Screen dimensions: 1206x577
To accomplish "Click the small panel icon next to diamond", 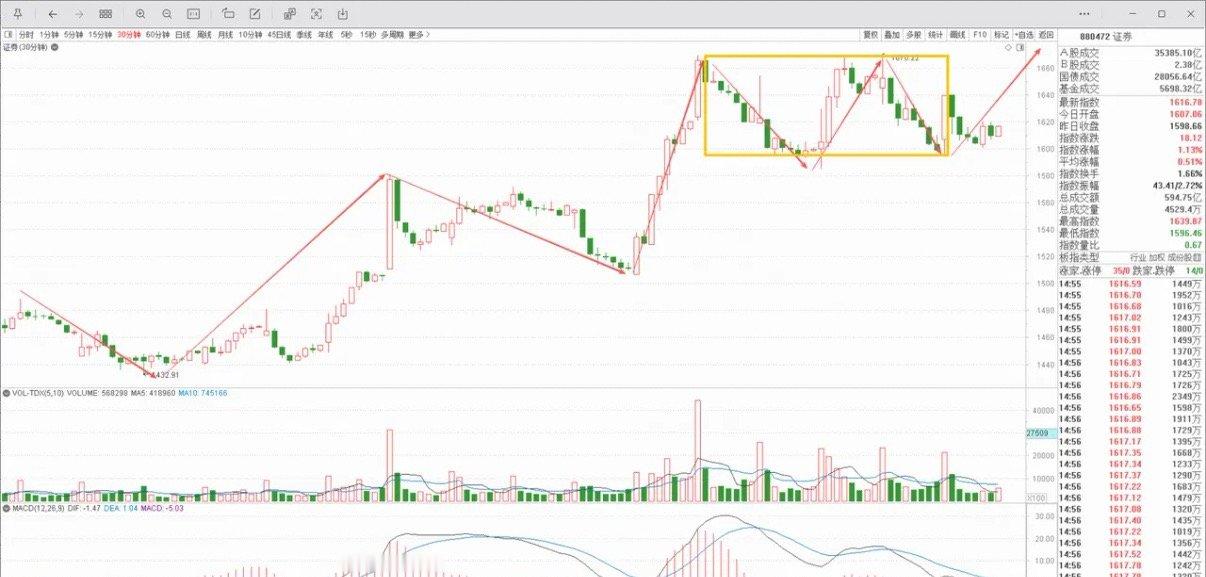I will [x=1020, y=47].
